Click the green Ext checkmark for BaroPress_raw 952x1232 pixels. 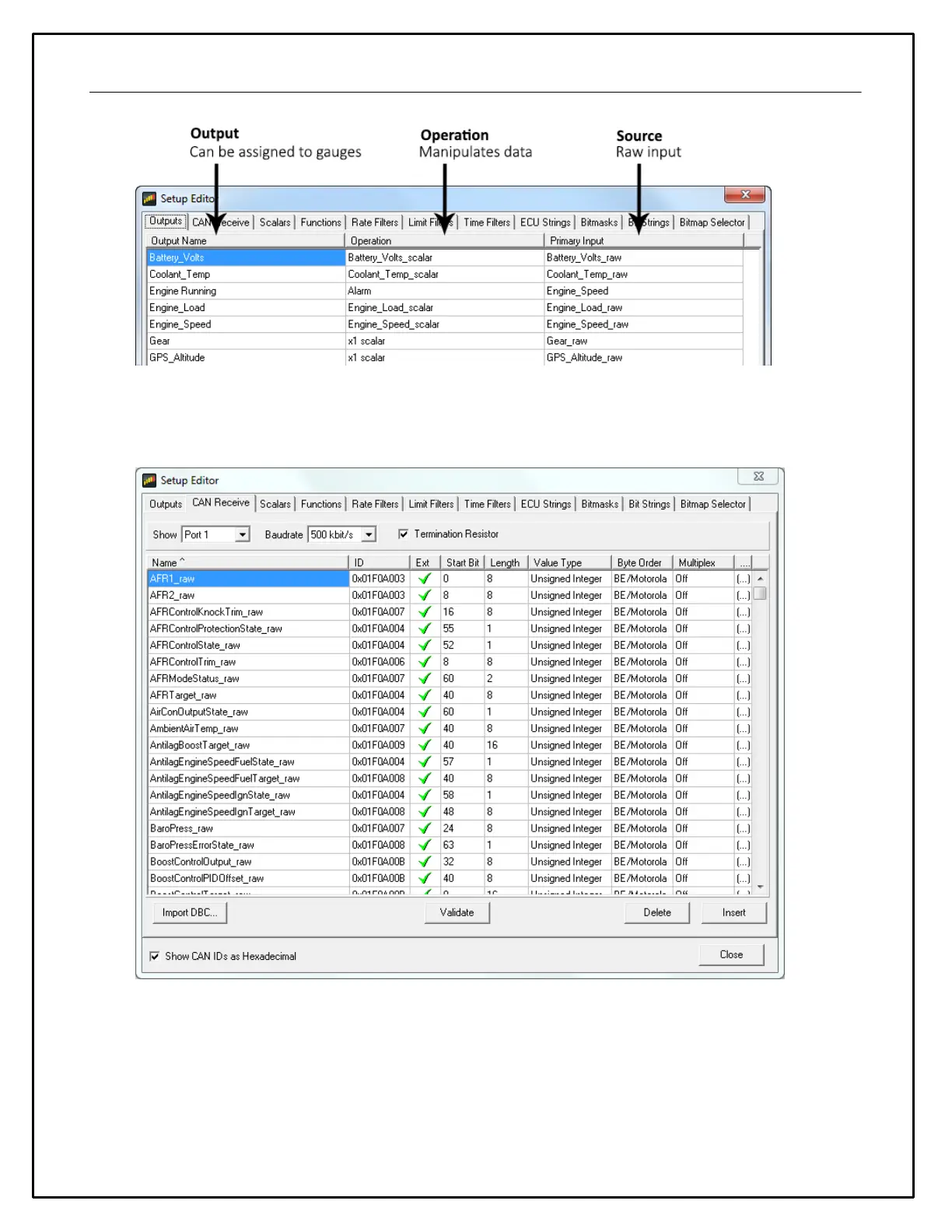(425, 828)
